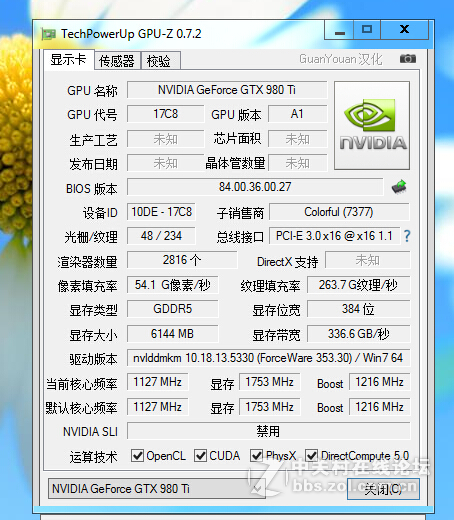This screenshot has height=520, width=454.
Task: Click the memory size value 6144 MB
Action: [173, 333]
